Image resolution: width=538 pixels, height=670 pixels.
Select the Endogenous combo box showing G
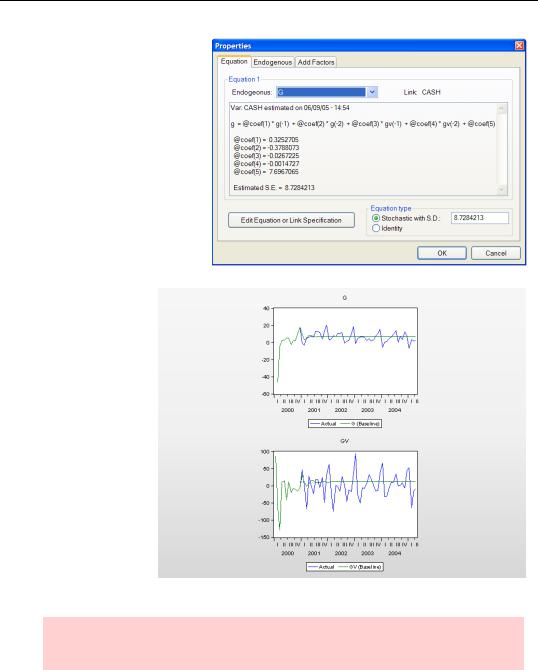point(326,92)
